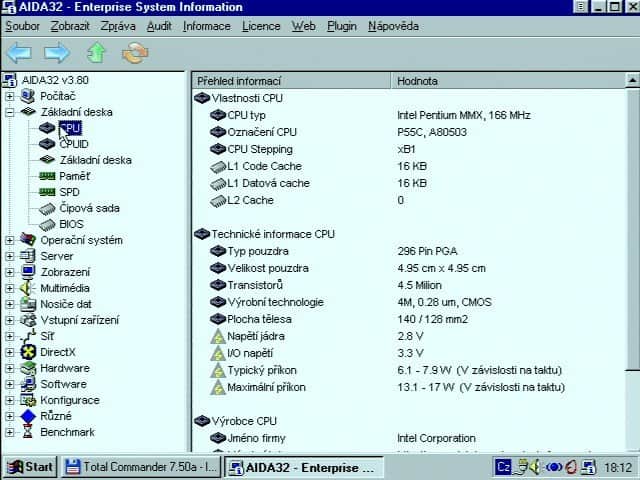Open the Zobrazit menu
The height and width of the screenshot is (480, 640).
(x=70, y=27)
